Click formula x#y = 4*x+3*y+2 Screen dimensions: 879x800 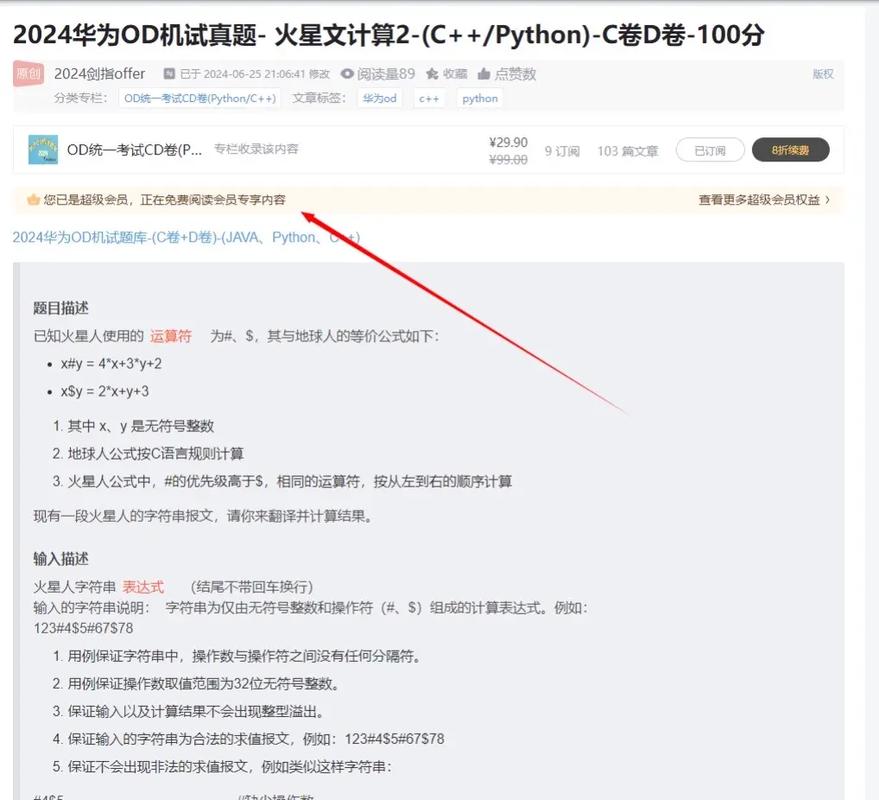pos(111,363)
